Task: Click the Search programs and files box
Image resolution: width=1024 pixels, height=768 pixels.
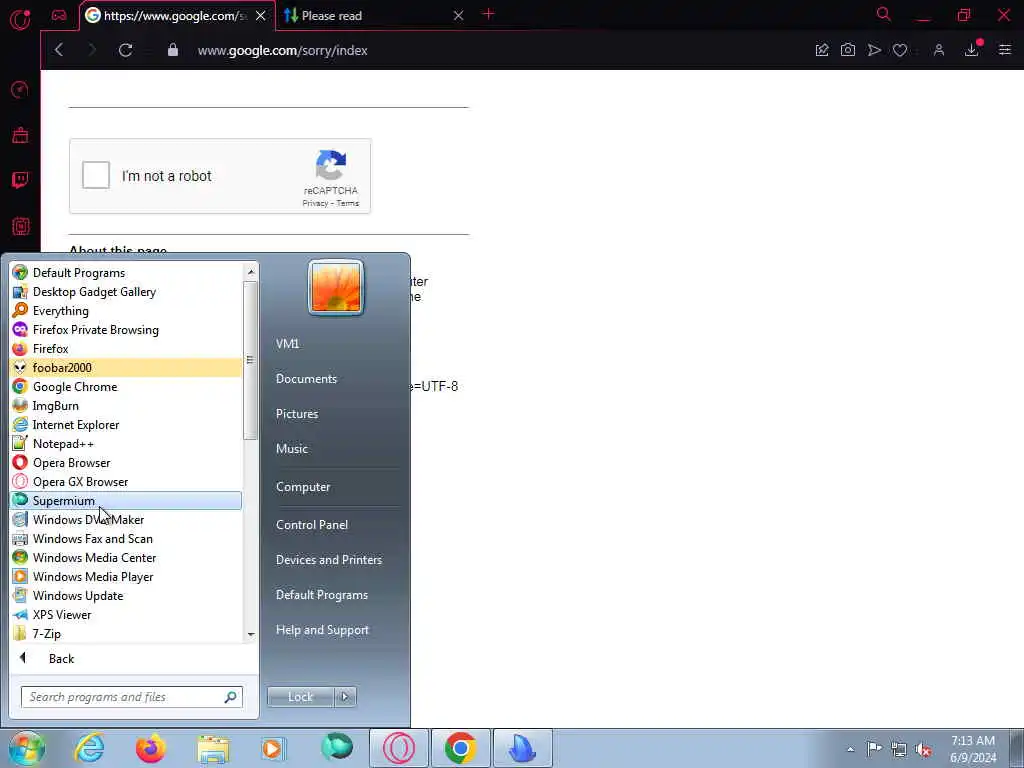Action: 131,697
